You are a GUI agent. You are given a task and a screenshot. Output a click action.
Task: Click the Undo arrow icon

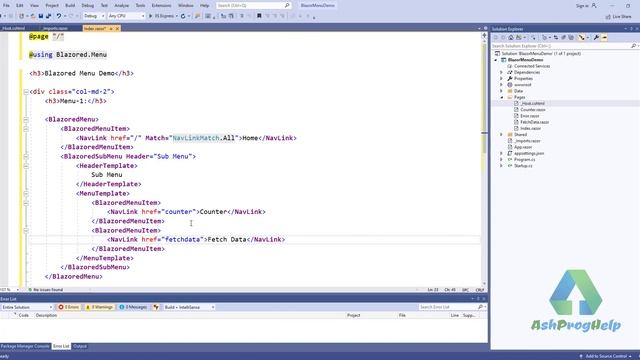[x=59, y=16]
